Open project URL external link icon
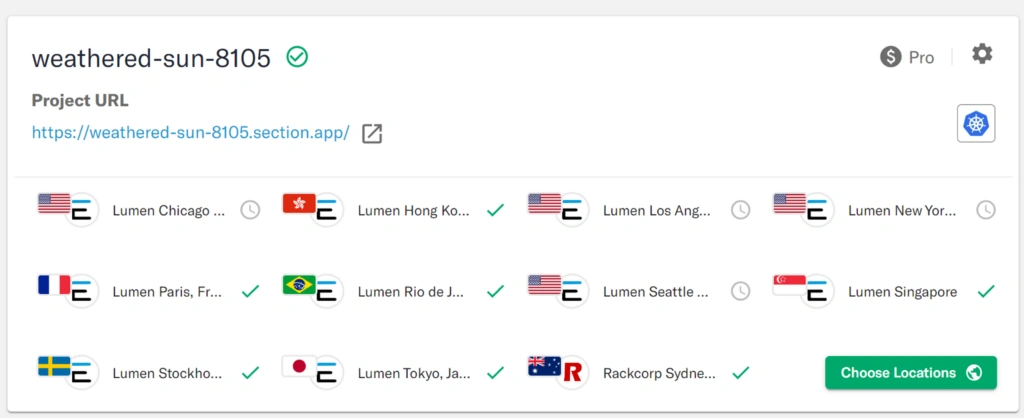This screenshot has height=418, width=1024. click(372, 133)
